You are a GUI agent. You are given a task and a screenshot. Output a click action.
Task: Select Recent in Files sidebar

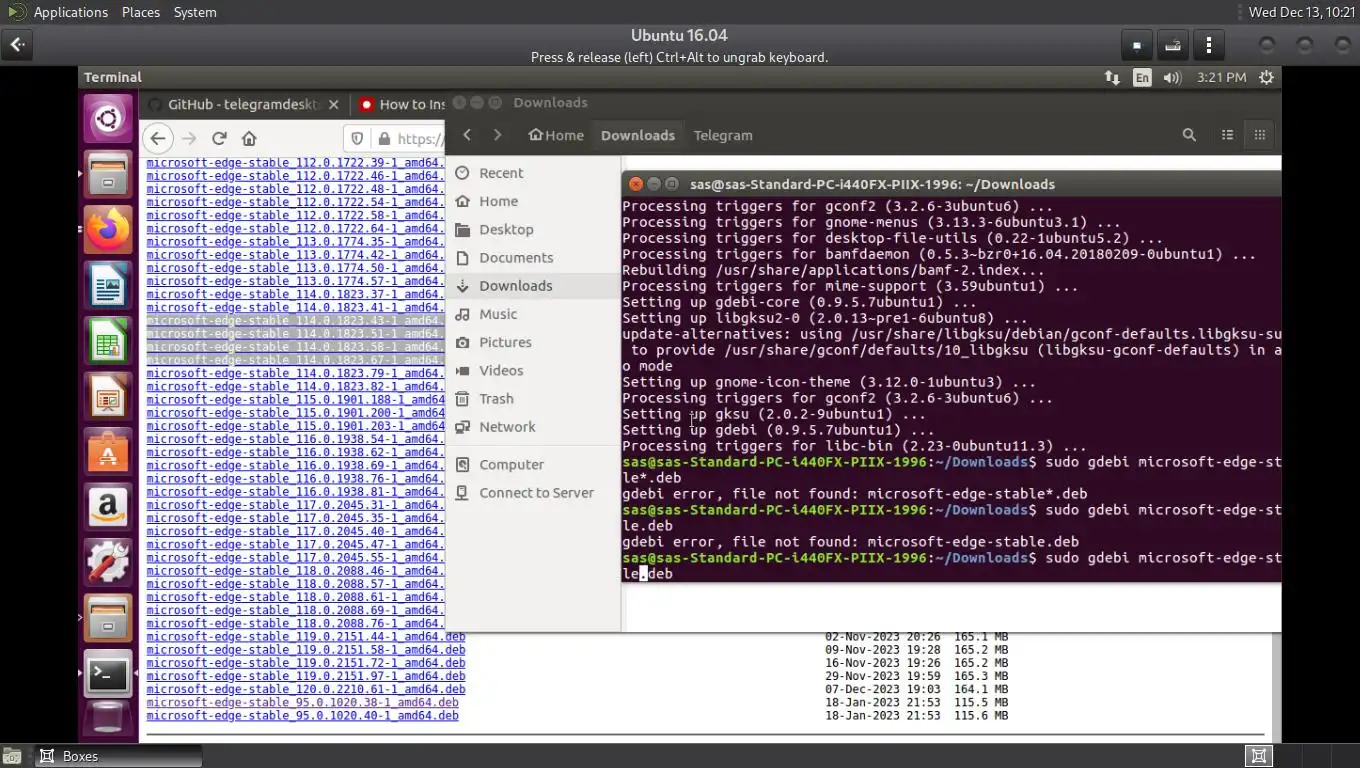click(x=533, y=173)
